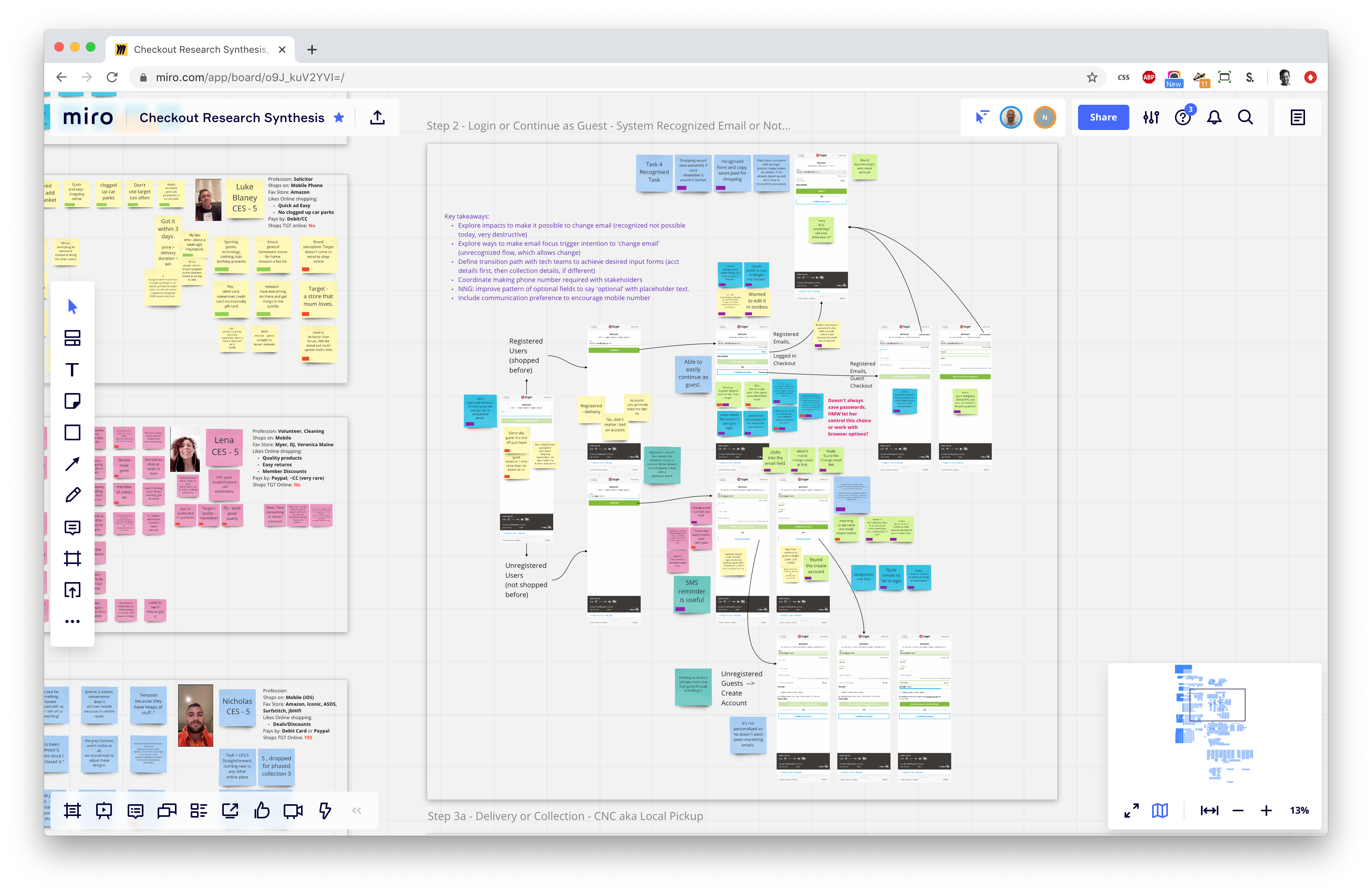1372x894 pixels.
Task: Toggle the minimap map icon
Action: pyautogui.click(x=1160, y=811)
